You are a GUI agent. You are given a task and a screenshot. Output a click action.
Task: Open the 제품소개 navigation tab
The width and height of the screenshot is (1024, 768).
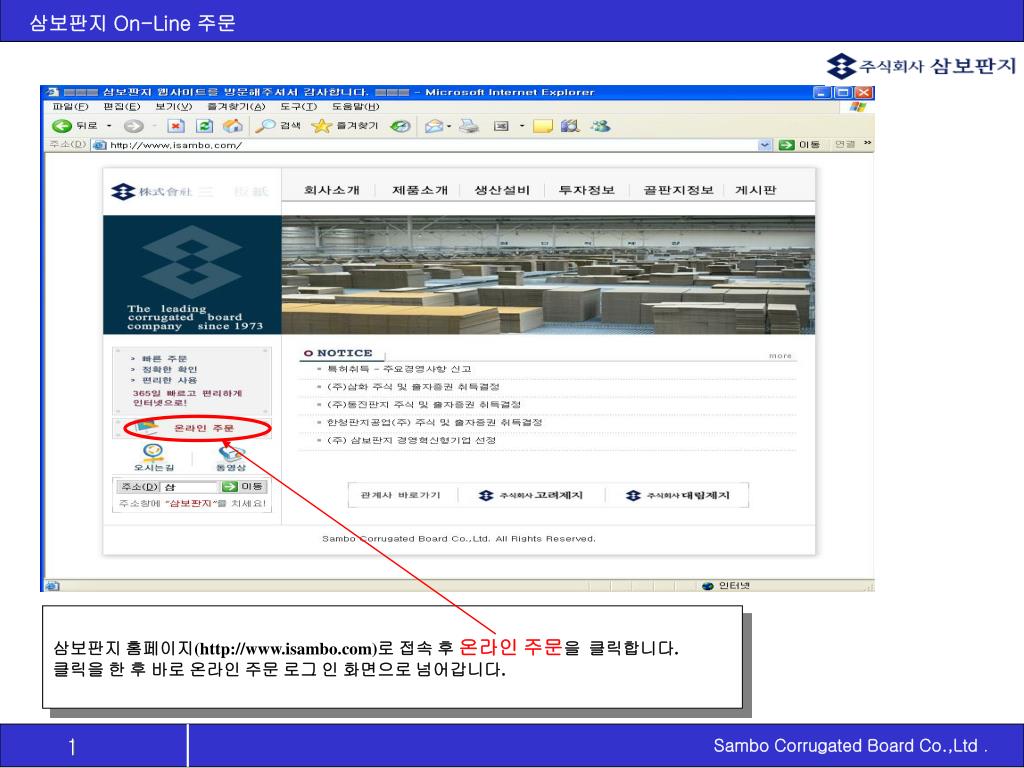point(420,190)
